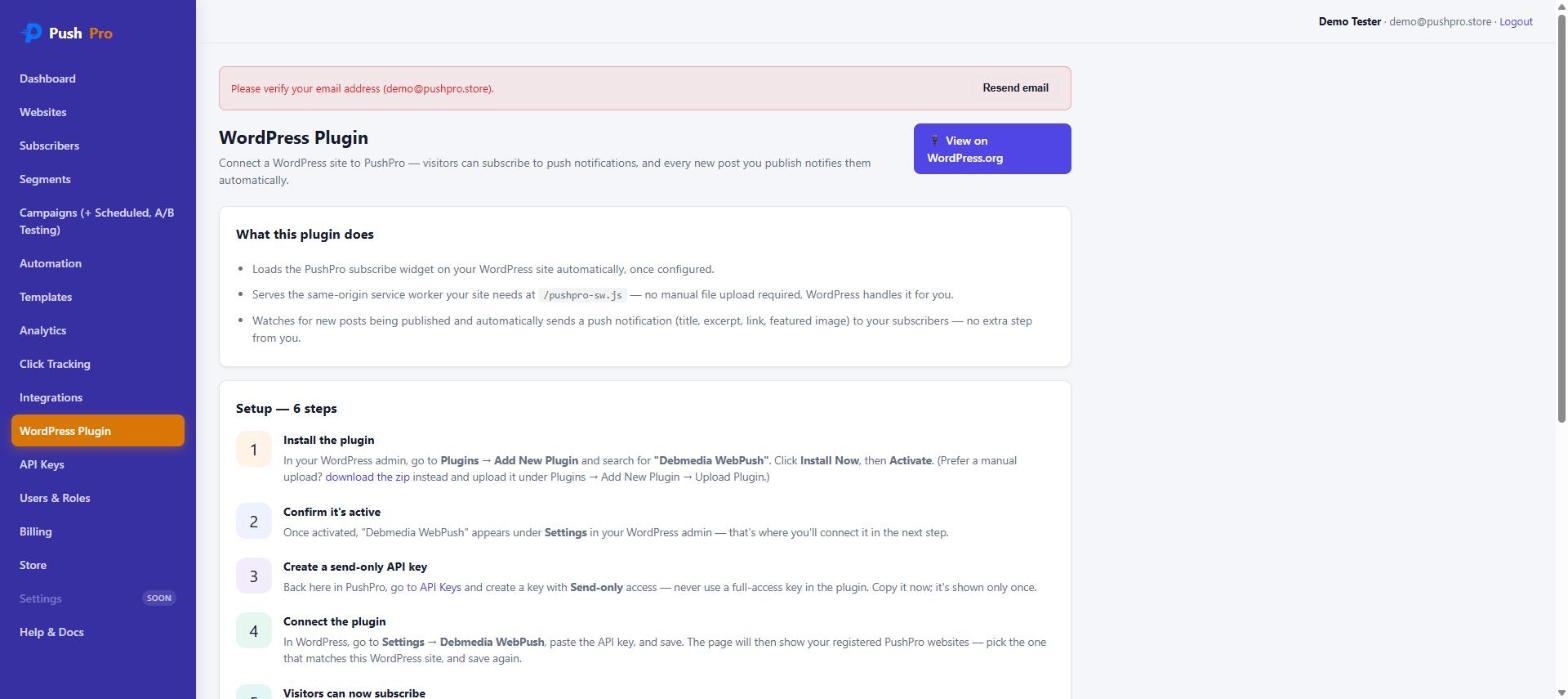Click View on WordPress.org button

992,149
